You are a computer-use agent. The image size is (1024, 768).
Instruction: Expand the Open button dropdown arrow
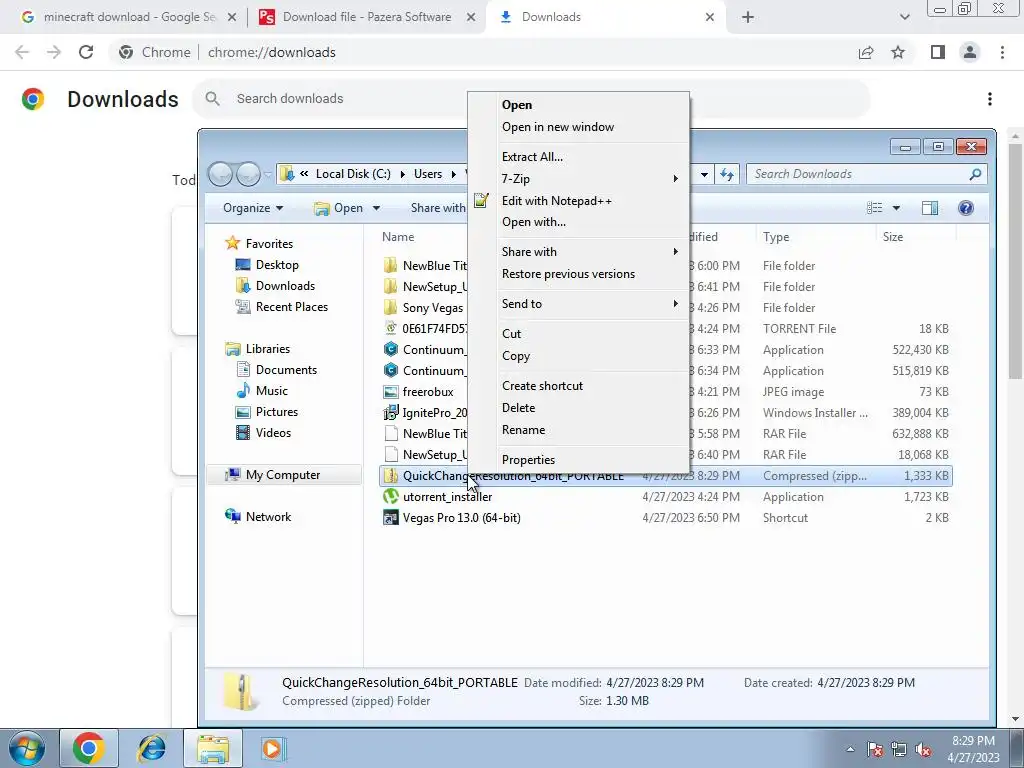point(376,208)
